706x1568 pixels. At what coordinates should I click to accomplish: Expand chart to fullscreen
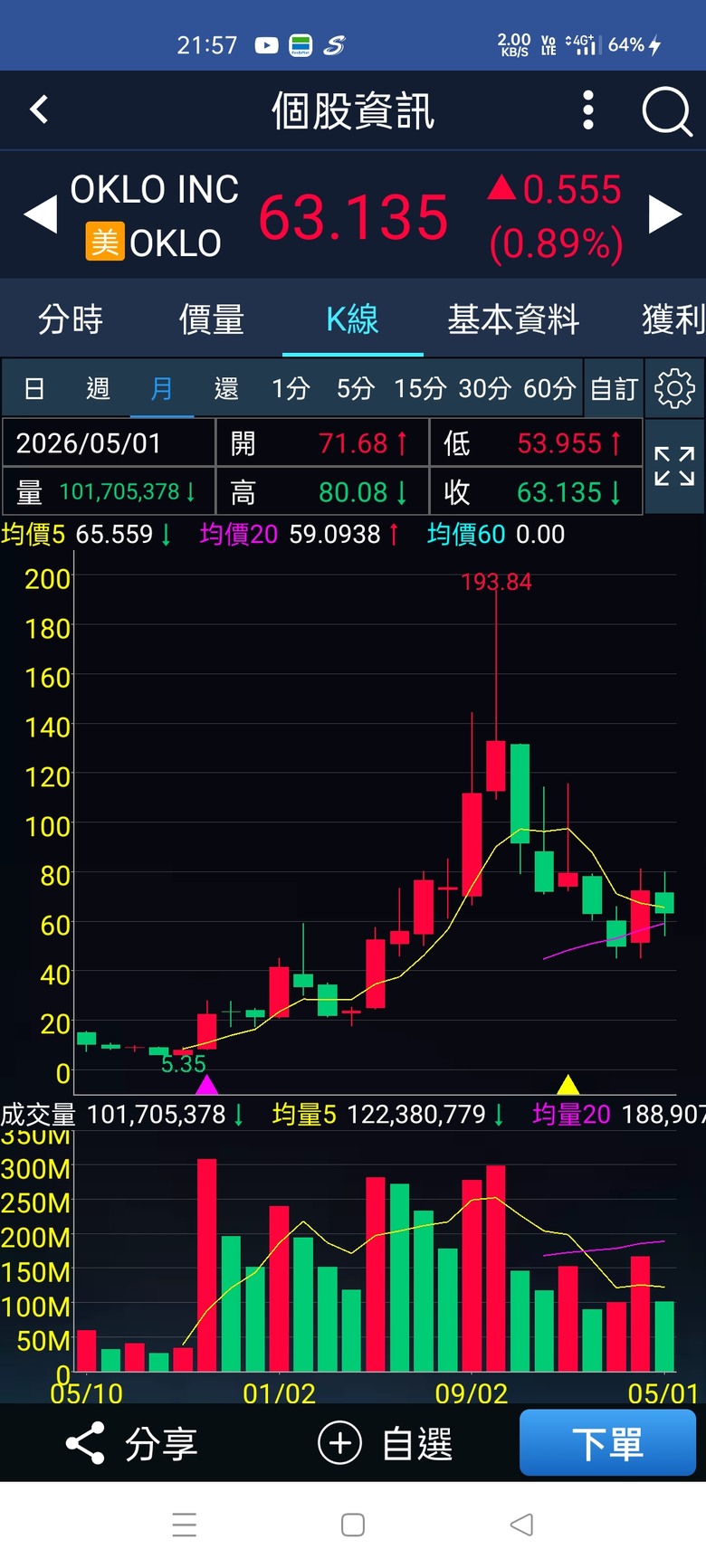point(674,466)
